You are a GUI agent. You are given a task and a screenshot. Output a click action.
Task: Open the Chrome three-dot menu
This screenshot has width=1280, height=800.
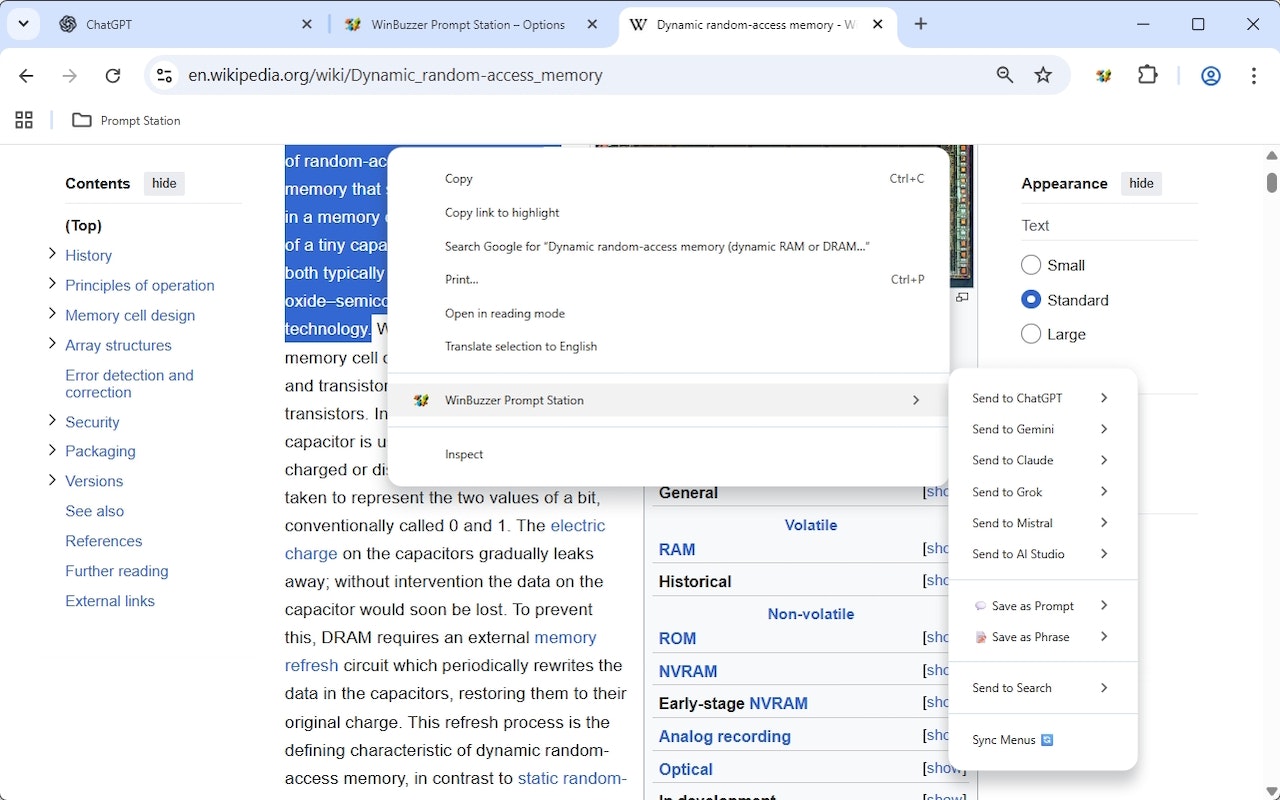[1254, 75]
